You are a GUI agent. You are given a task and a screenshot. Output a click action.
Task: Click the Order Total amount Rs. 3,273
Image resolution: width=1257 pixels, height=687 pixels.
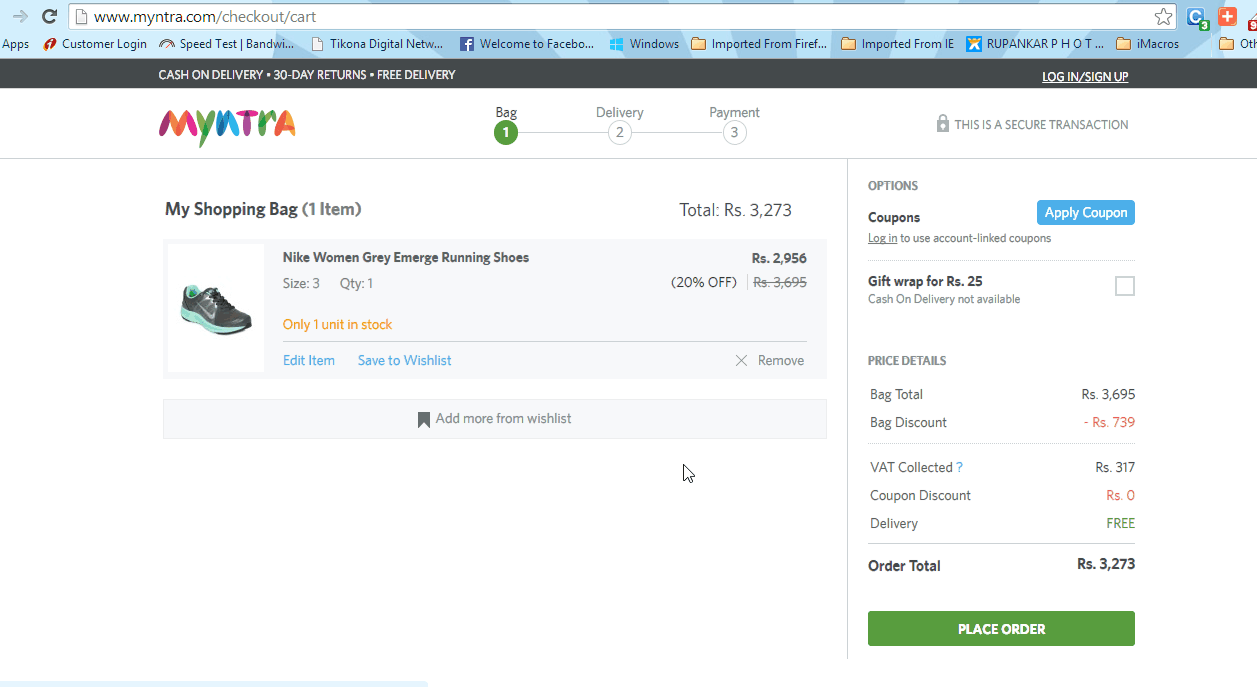(1106, 564)
